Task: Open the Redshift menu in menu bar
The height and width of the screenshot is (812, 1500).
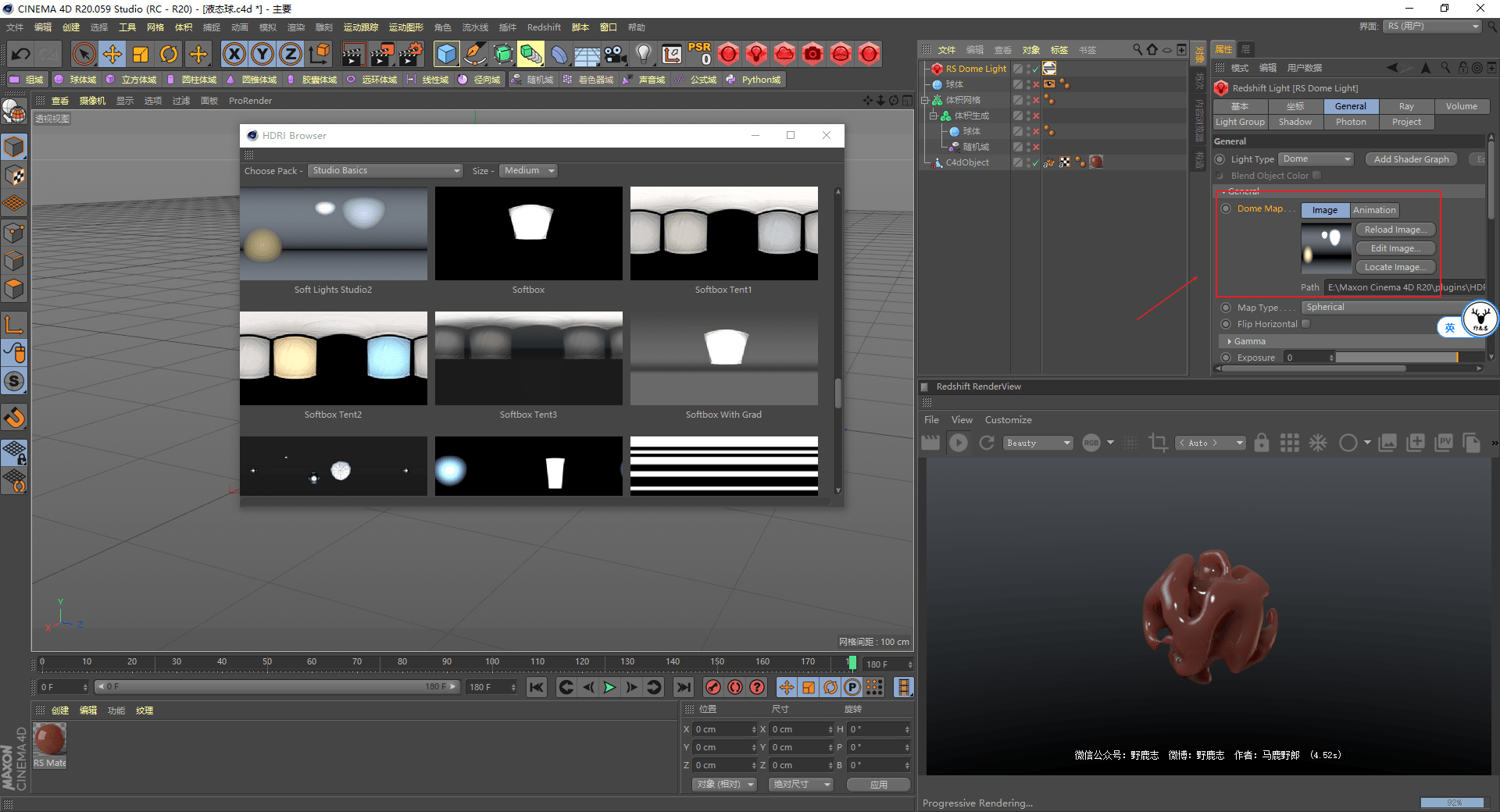Action: [x=544, y=27]
